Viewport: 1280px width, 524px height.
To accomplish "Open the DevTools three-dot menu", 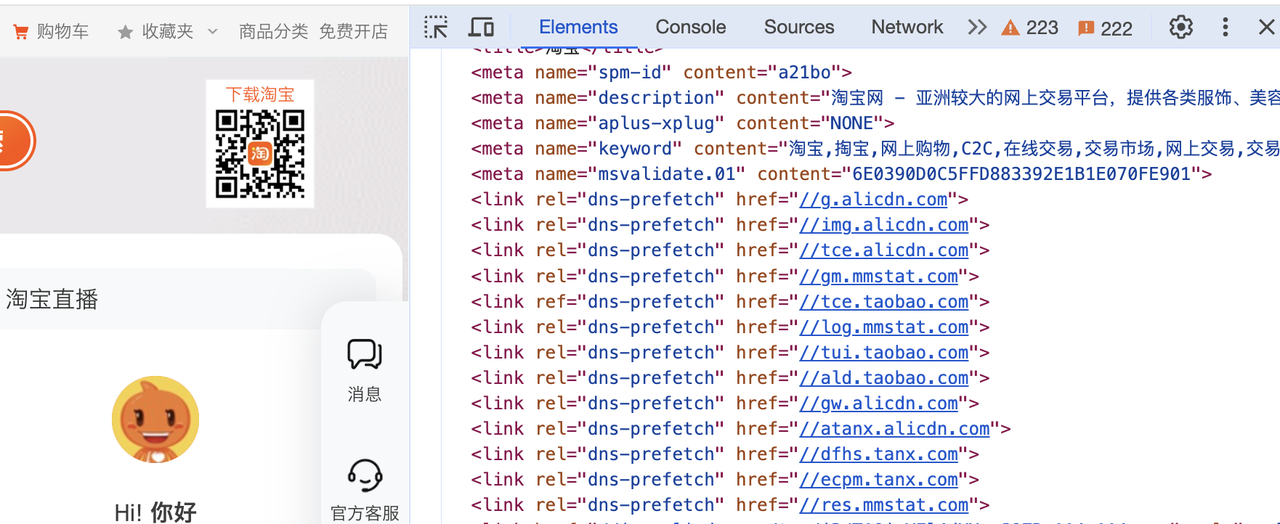I will [x=1225, y=27].
